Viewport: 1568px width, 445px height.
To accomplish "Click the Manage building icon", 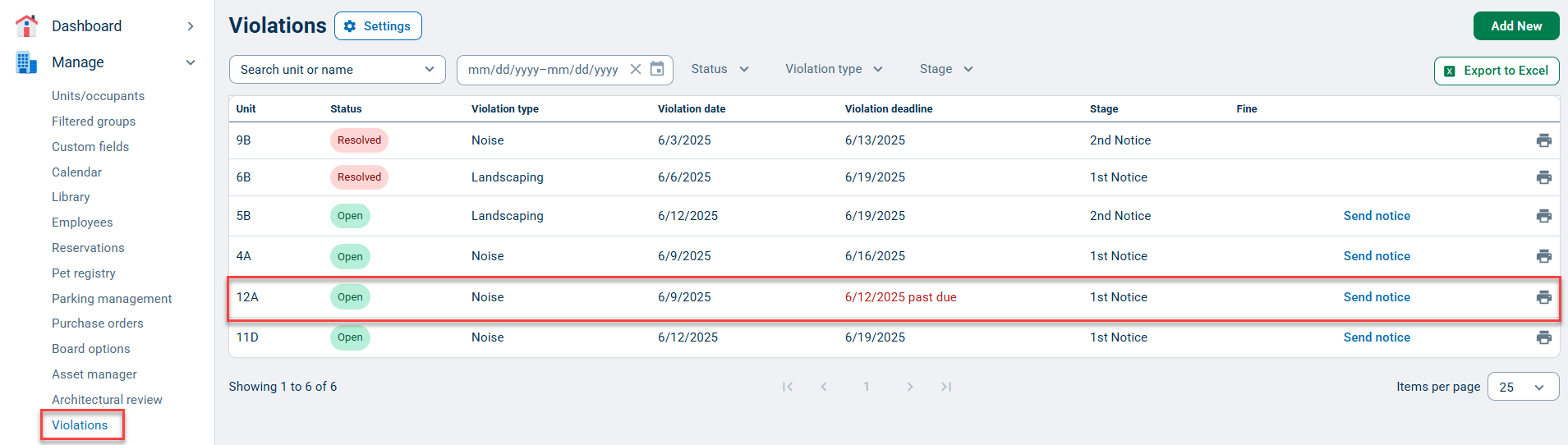I will (x=26, y=62).
